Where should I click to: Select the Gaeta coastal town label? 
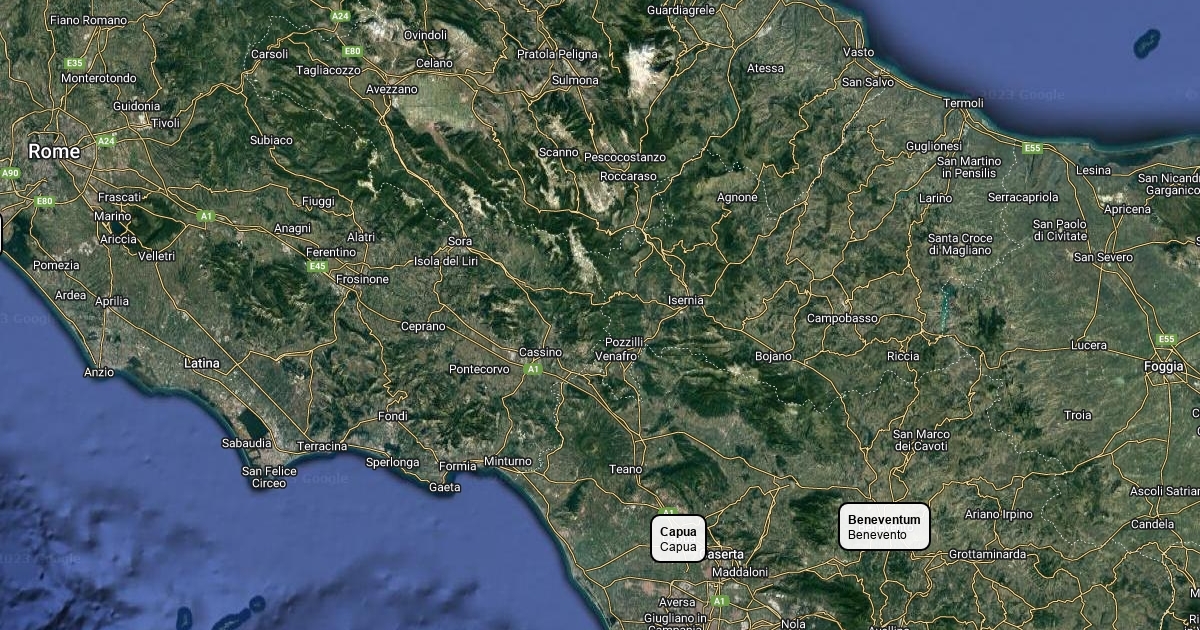point(444,487)
